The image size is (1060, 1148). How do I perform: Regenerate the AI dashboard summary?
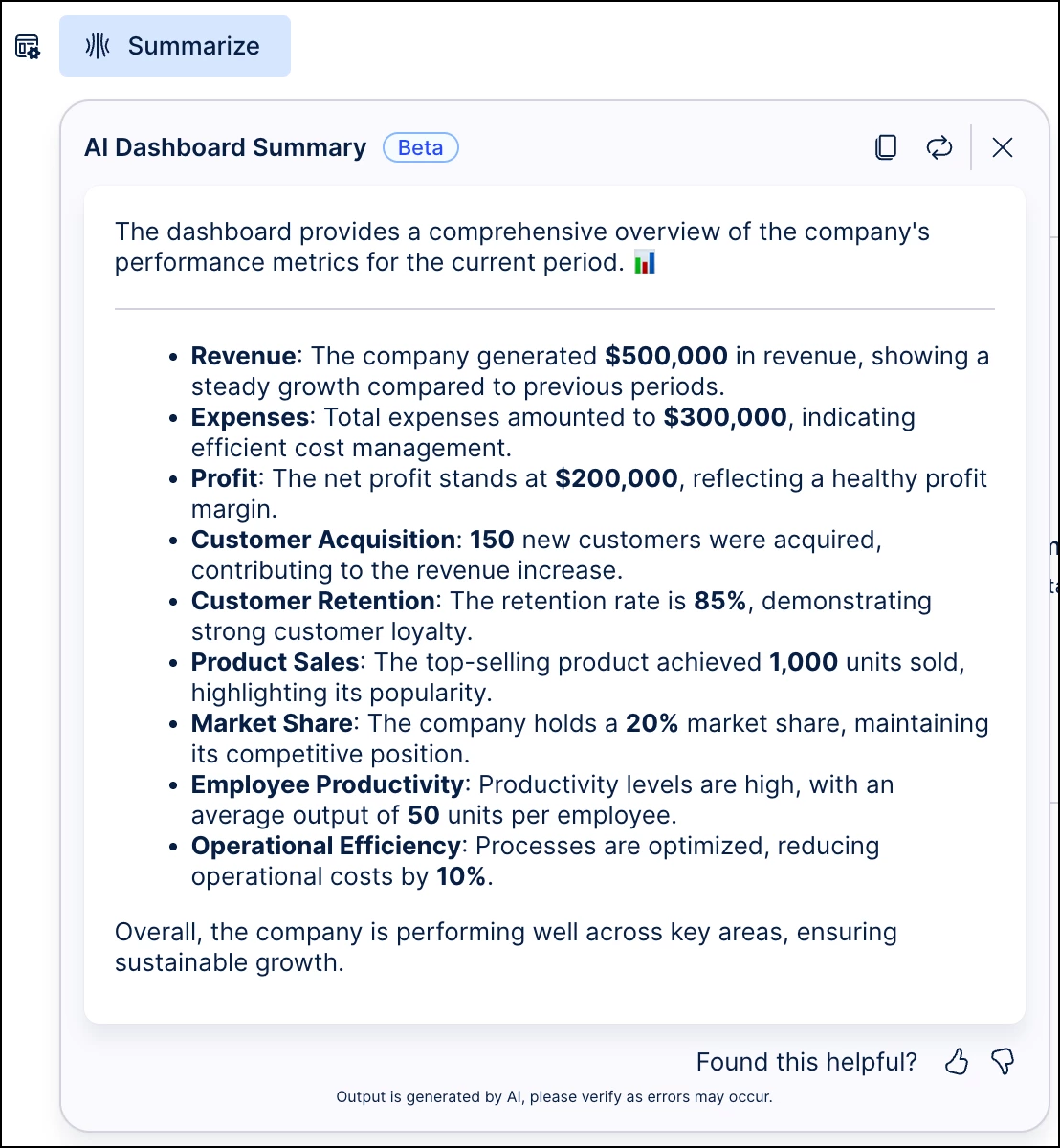[939, 147]
